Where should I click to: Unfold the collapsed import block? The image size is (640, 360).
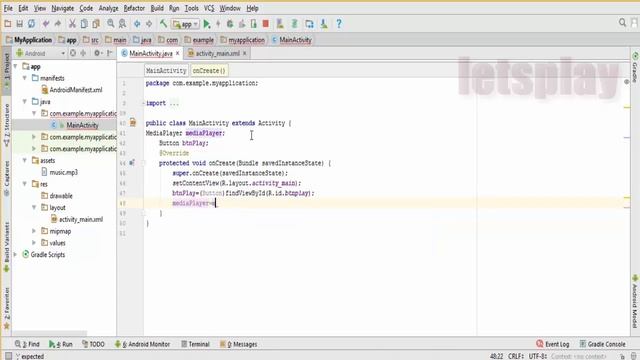point(143,103)
